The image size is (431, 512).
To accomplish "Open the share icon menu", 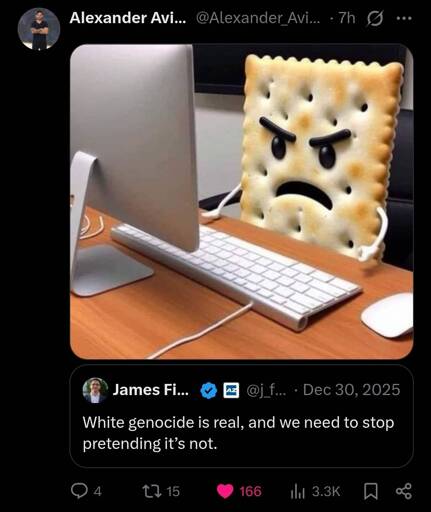I will [x=404, y=491].
